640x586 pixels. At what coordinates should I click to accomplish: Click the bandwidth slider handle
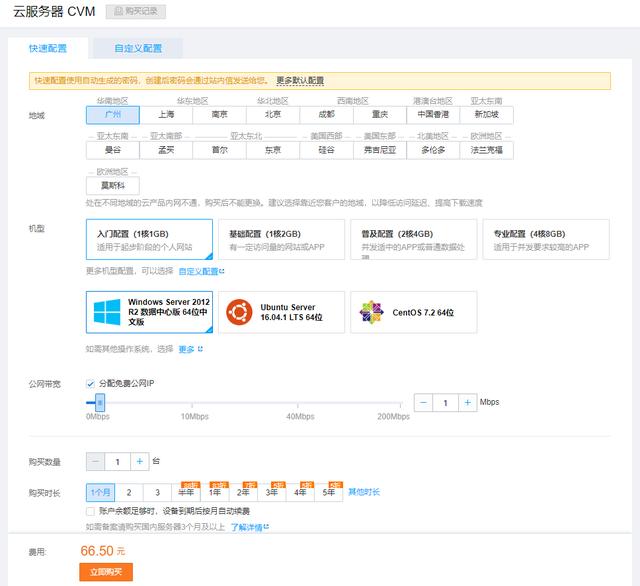click(x=100, y=403)
